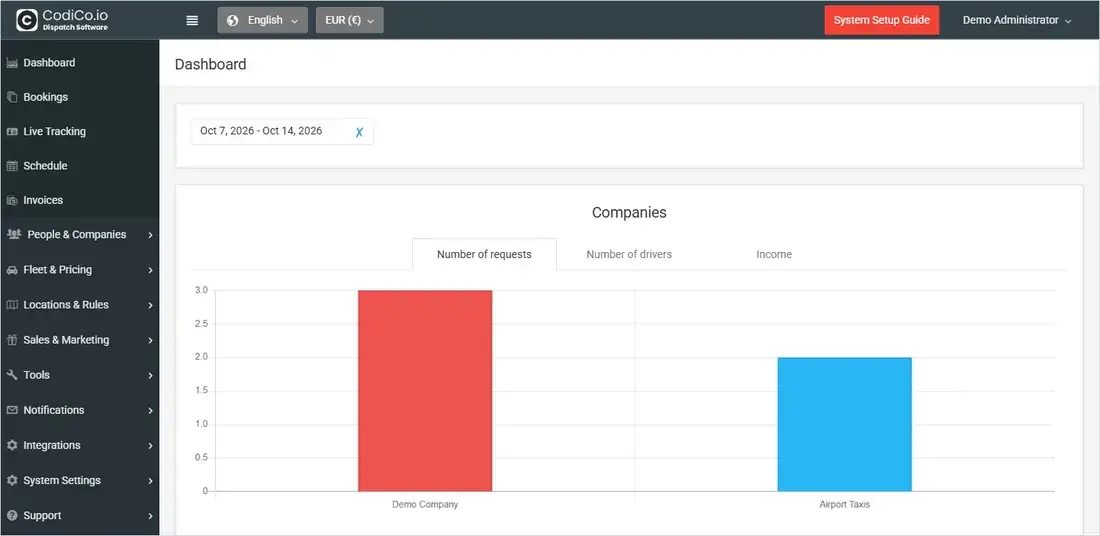Open the EUR (€) currency dropdown
The width and height of the screenshot is (1100, 536).
point(349,20)
